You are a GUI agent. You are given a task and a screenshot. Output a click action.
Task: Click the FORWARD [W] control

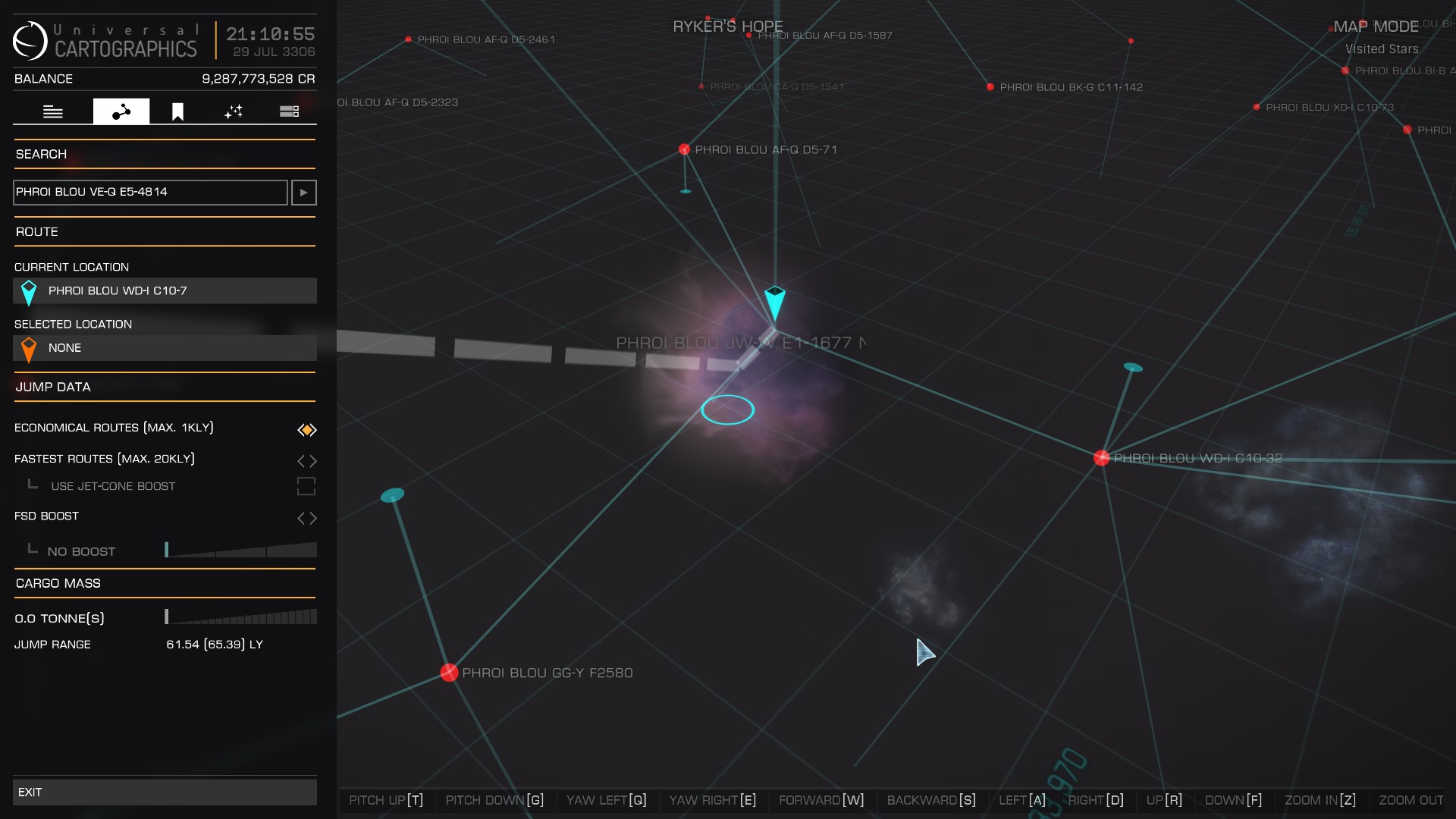tap(821, 800)
